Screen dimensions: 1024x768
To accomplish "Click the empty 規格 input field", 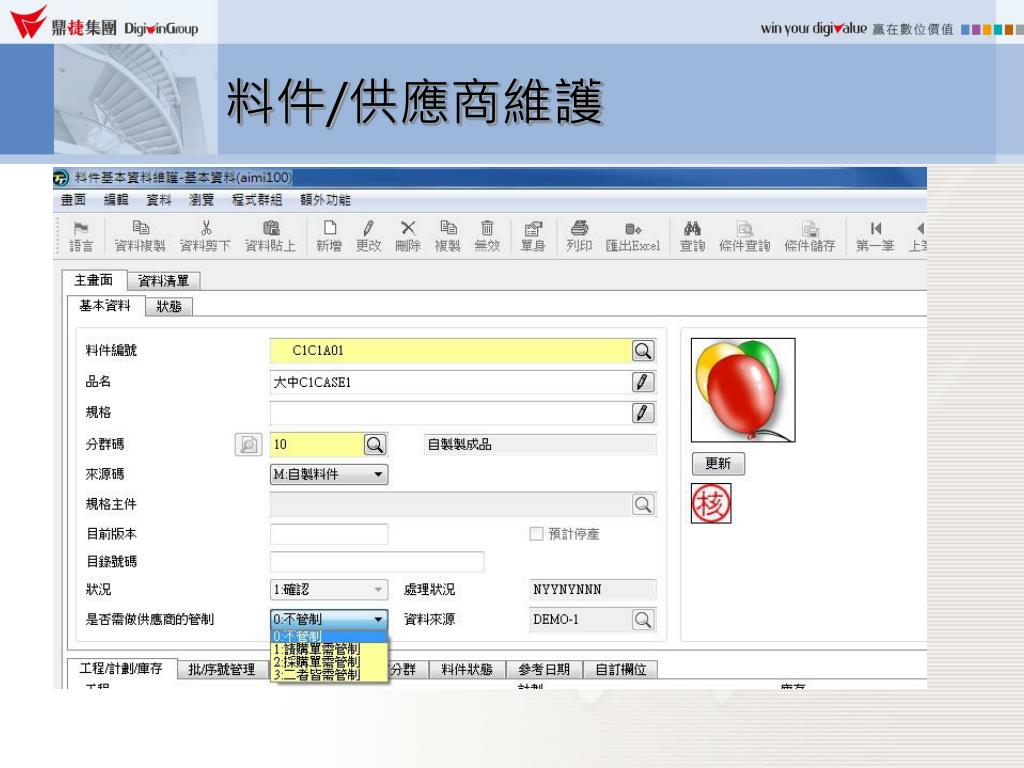I will [451, 413].
